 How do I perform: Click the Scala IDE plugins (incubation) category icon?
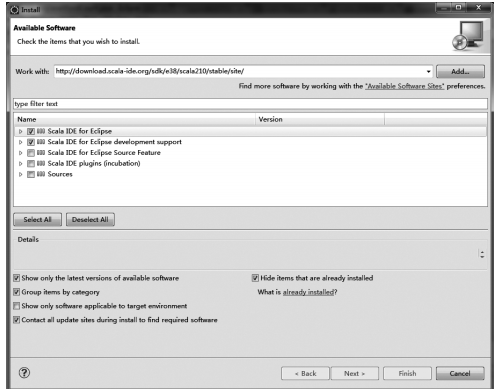tap(41, 163)
